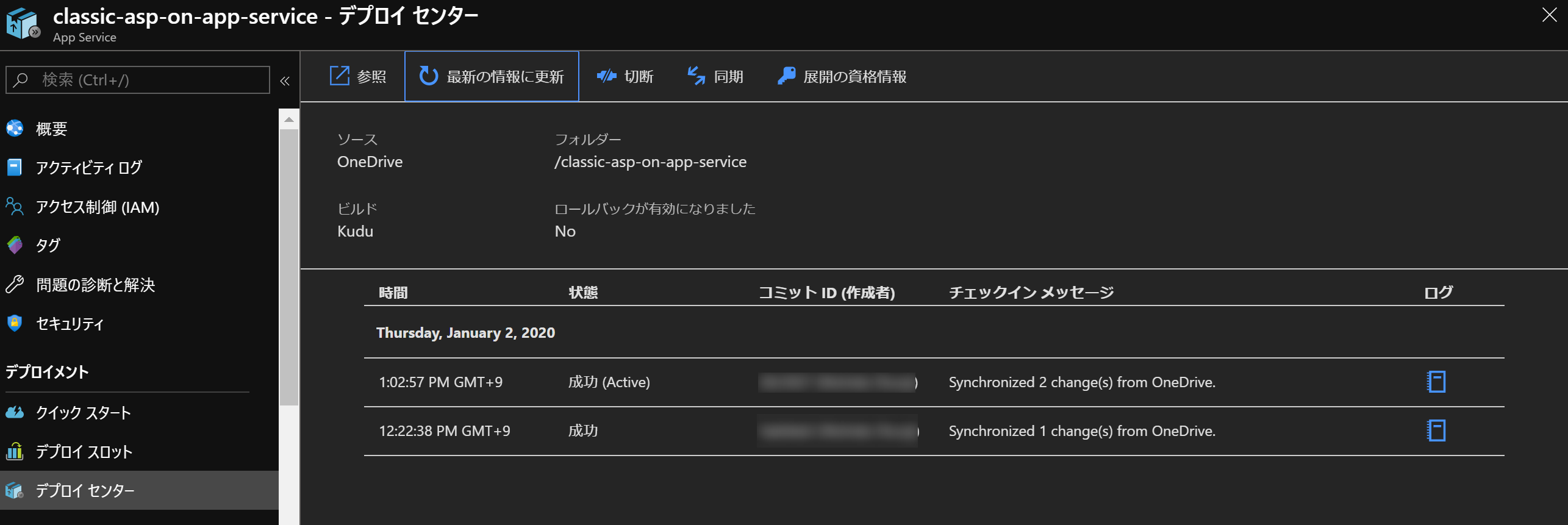Open 概要 (Overview) menu item

[139, 129]
